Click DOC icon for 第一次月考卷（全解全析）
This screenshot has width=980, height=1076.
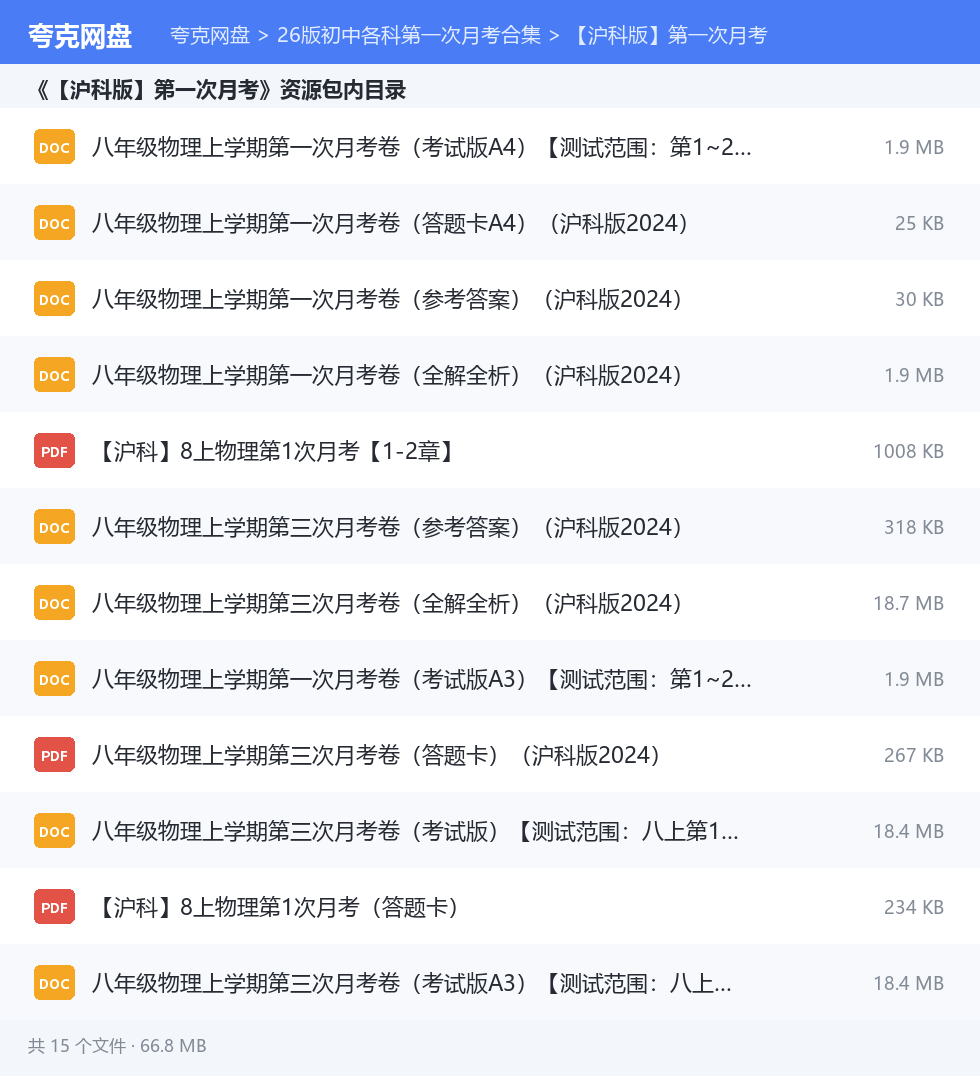54,375
